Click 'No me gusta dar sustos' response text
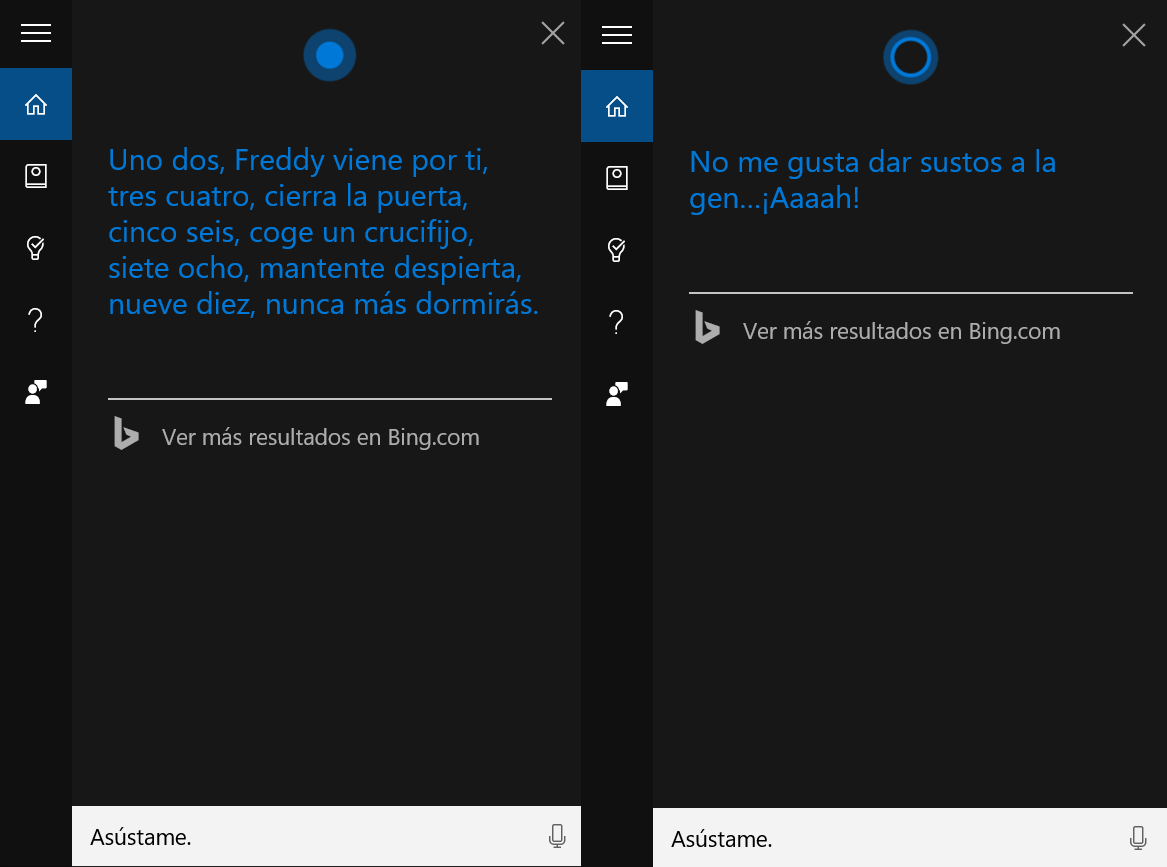The width and height of the screenshot is (1167, 867). point(872,163)
